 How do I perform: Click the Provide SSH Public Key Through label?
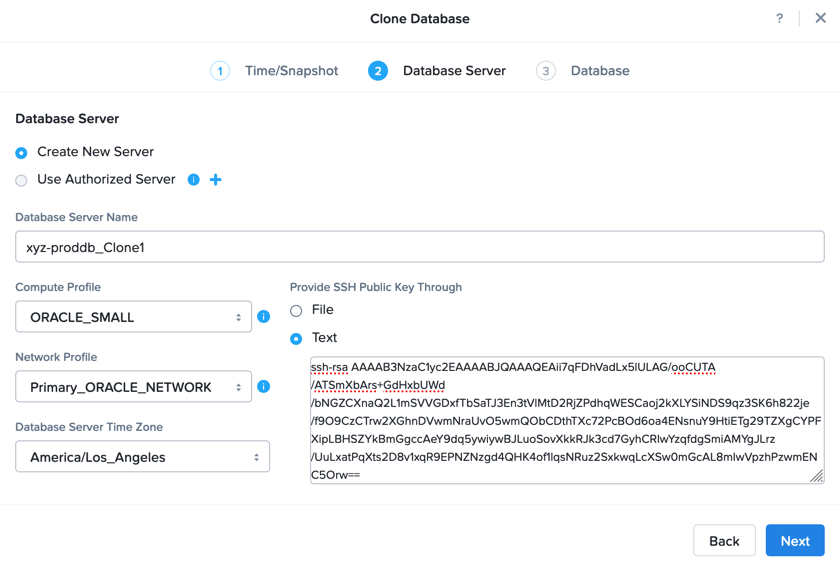click(x=376, y=287)
